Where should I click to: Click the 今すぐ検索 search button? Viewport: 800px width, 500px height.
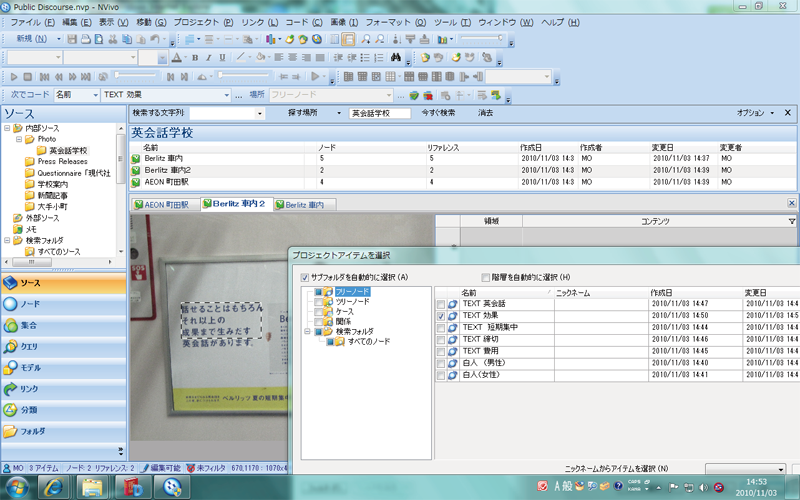pos(438,113)
